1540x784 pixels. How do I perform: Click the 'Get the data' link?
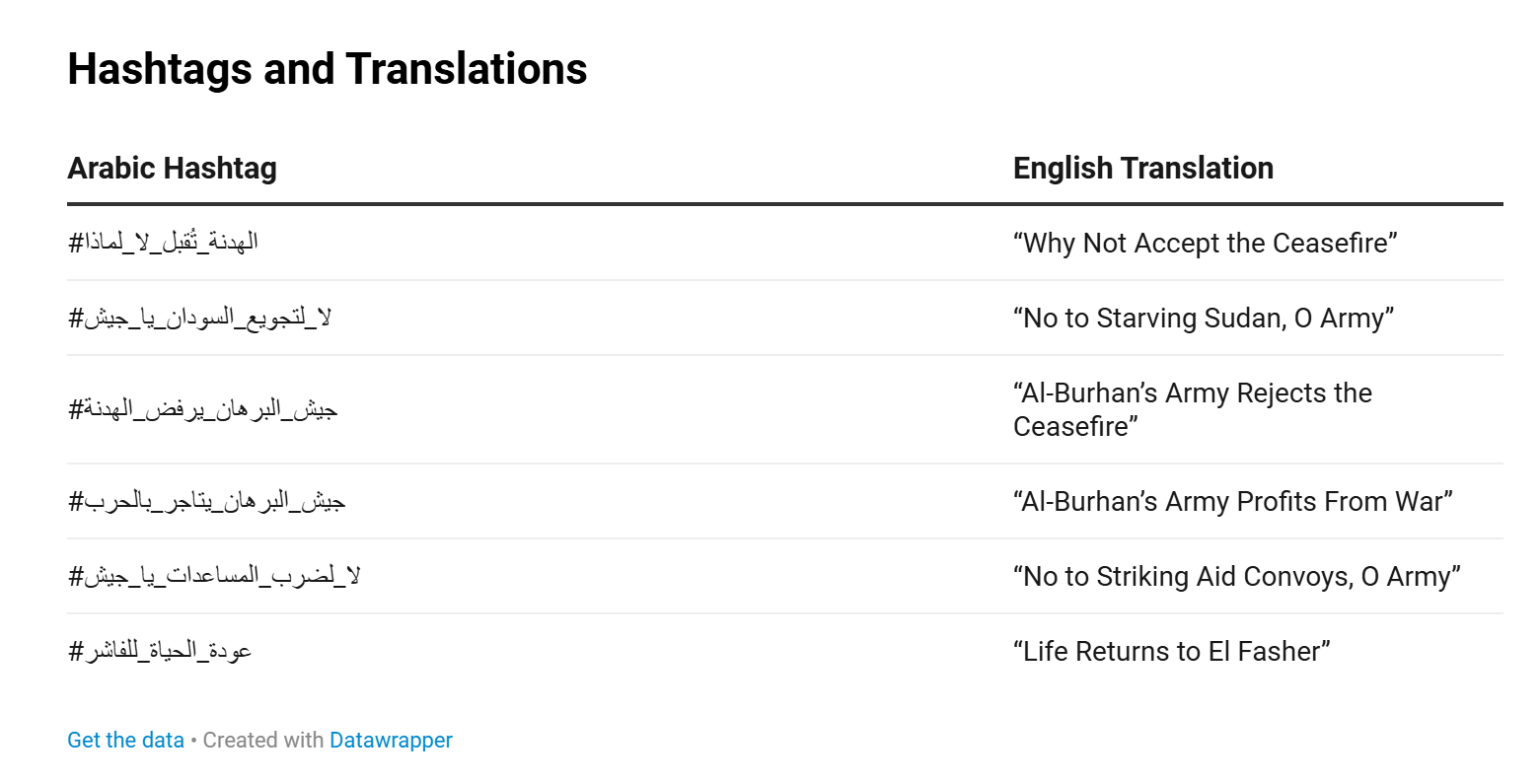pos(125,740)
